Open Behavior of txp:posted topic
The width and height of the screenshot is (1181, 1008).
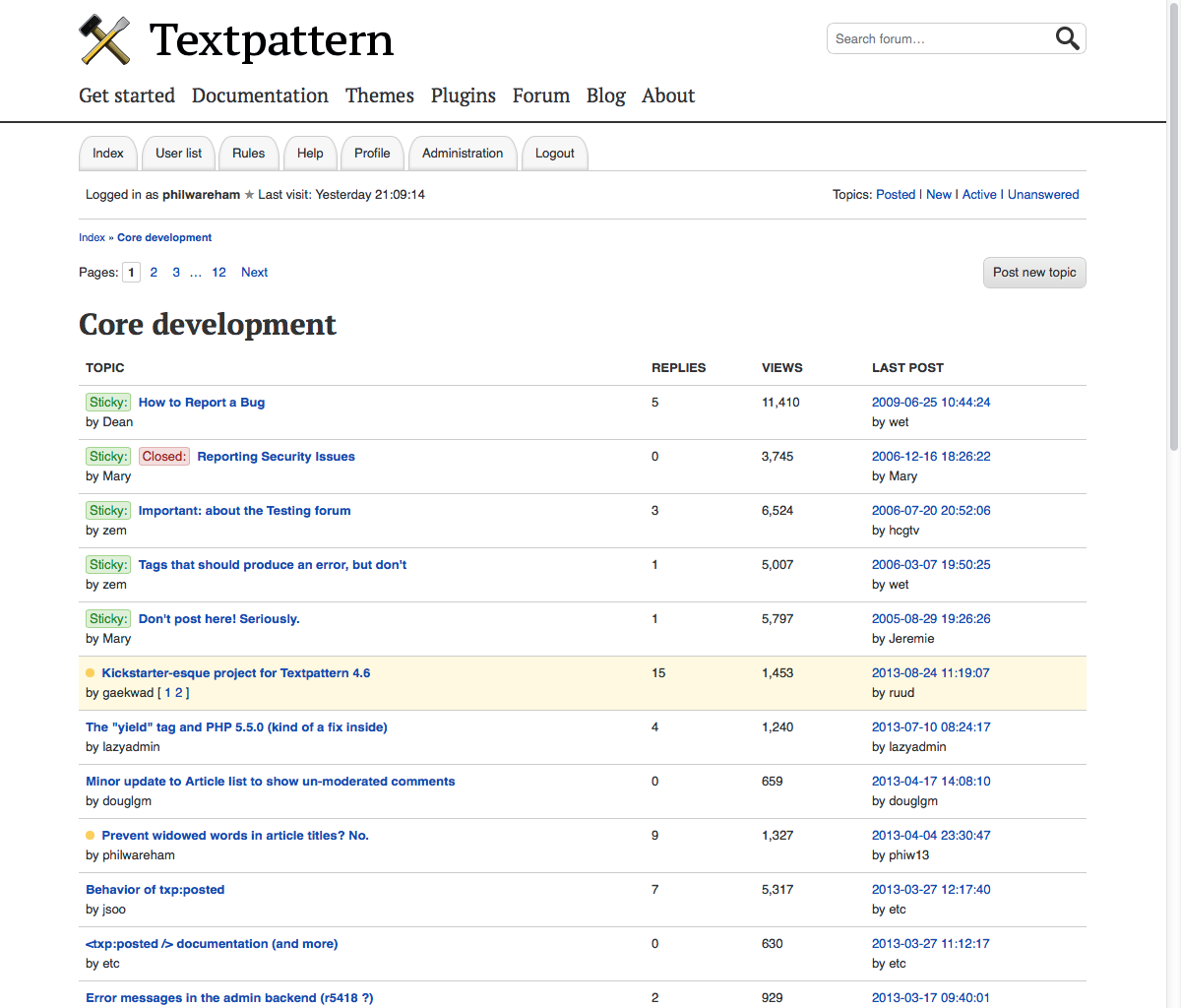point(155,890)
